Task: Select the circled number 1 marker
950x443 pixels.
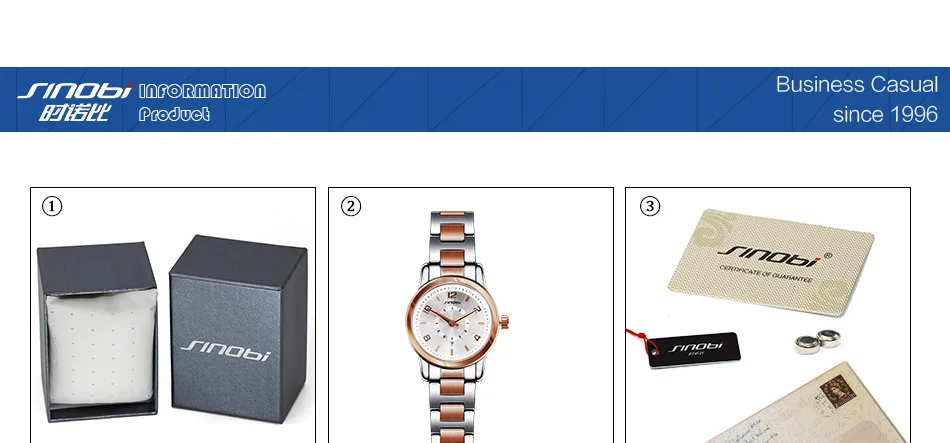Action: point(52,207)
